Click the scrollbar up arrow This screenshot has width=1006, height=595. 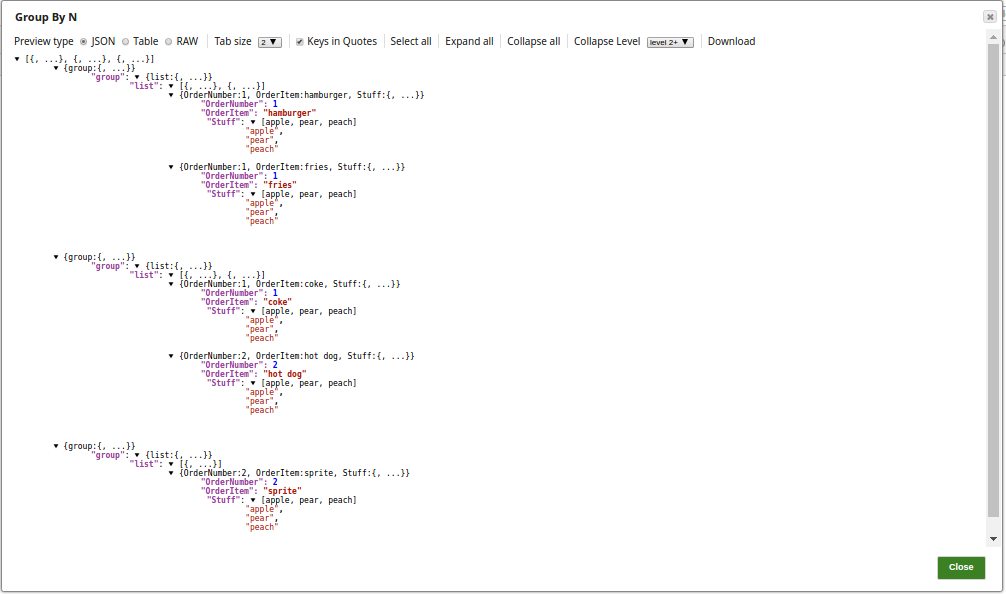[x=993, y=36]
